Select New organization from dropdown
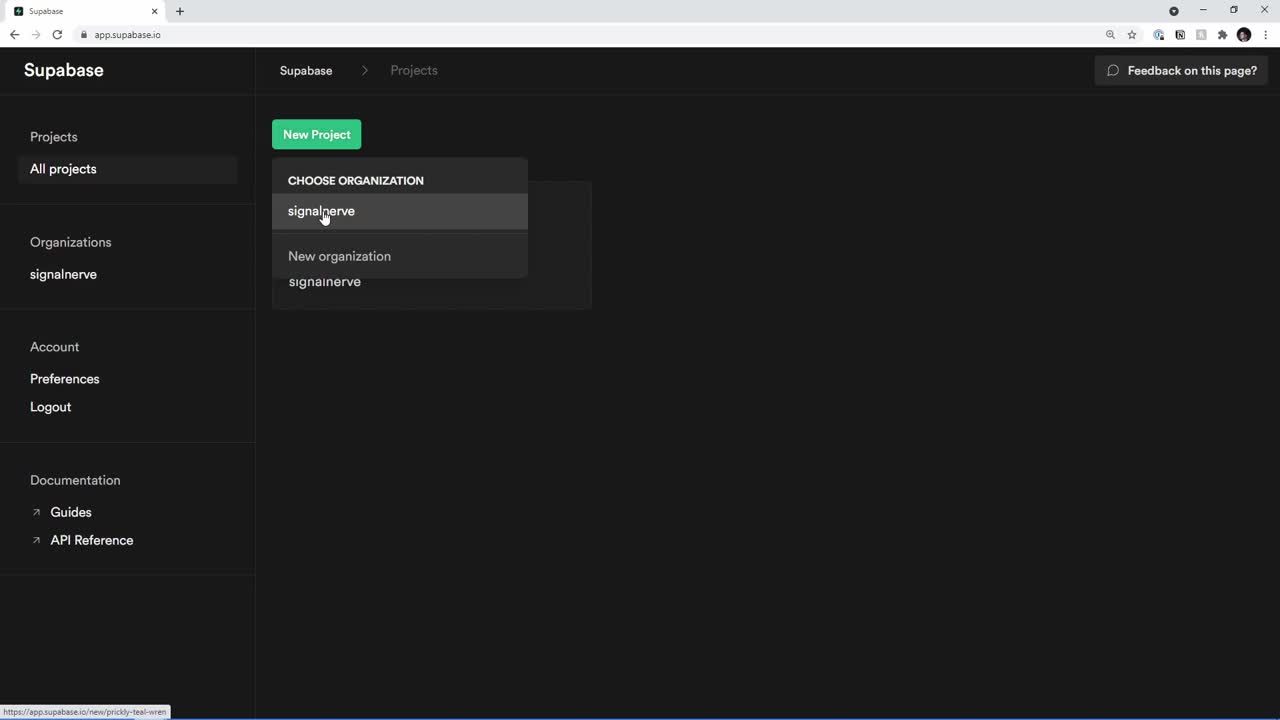 (x=339, y=256)
